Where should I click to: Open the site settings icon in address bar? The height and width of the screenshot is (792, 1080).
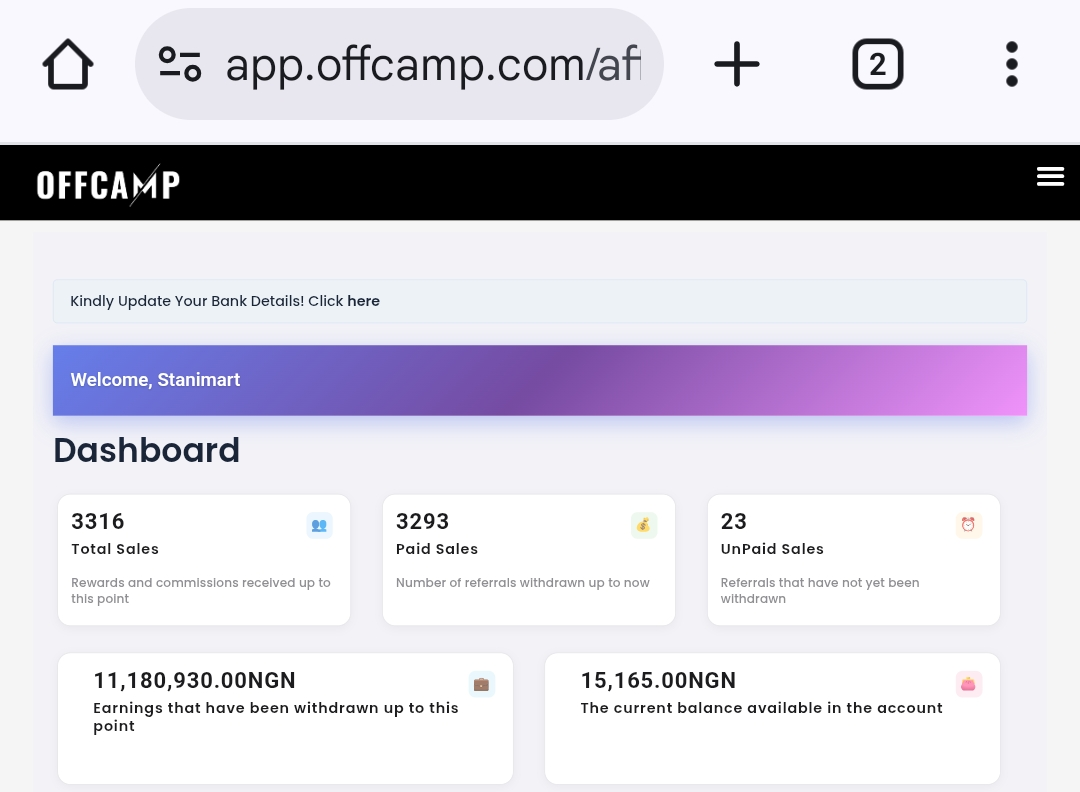click(x=180, y=65)
